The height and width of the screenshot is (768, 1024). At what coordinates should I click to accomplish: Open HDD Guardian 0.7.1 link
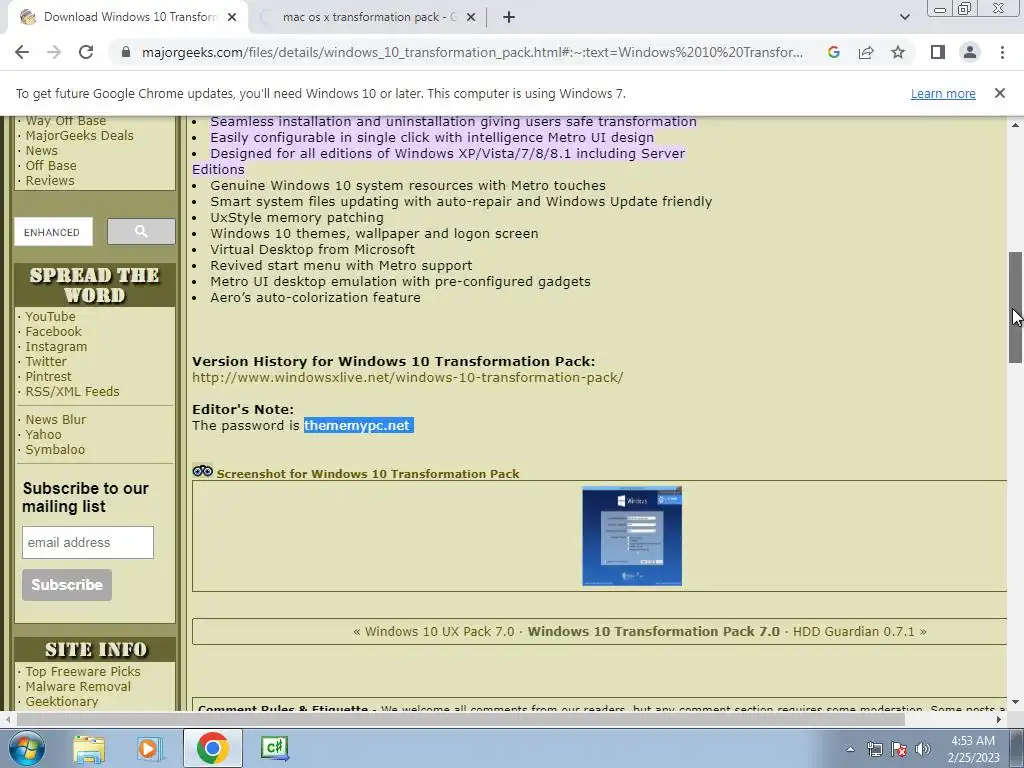click(x=854, y=632)
